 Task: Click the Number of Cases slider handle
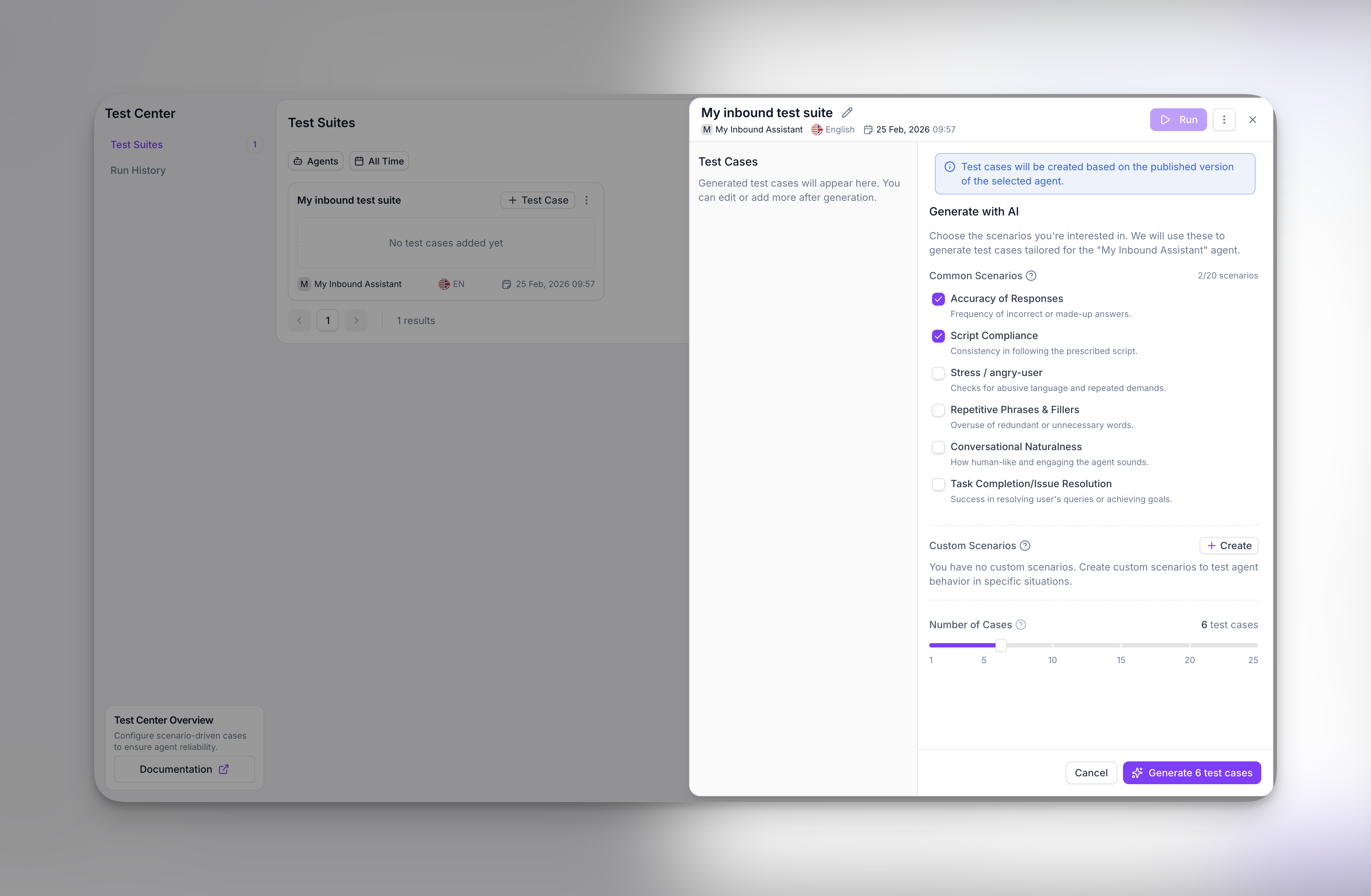click(1001, 646)
